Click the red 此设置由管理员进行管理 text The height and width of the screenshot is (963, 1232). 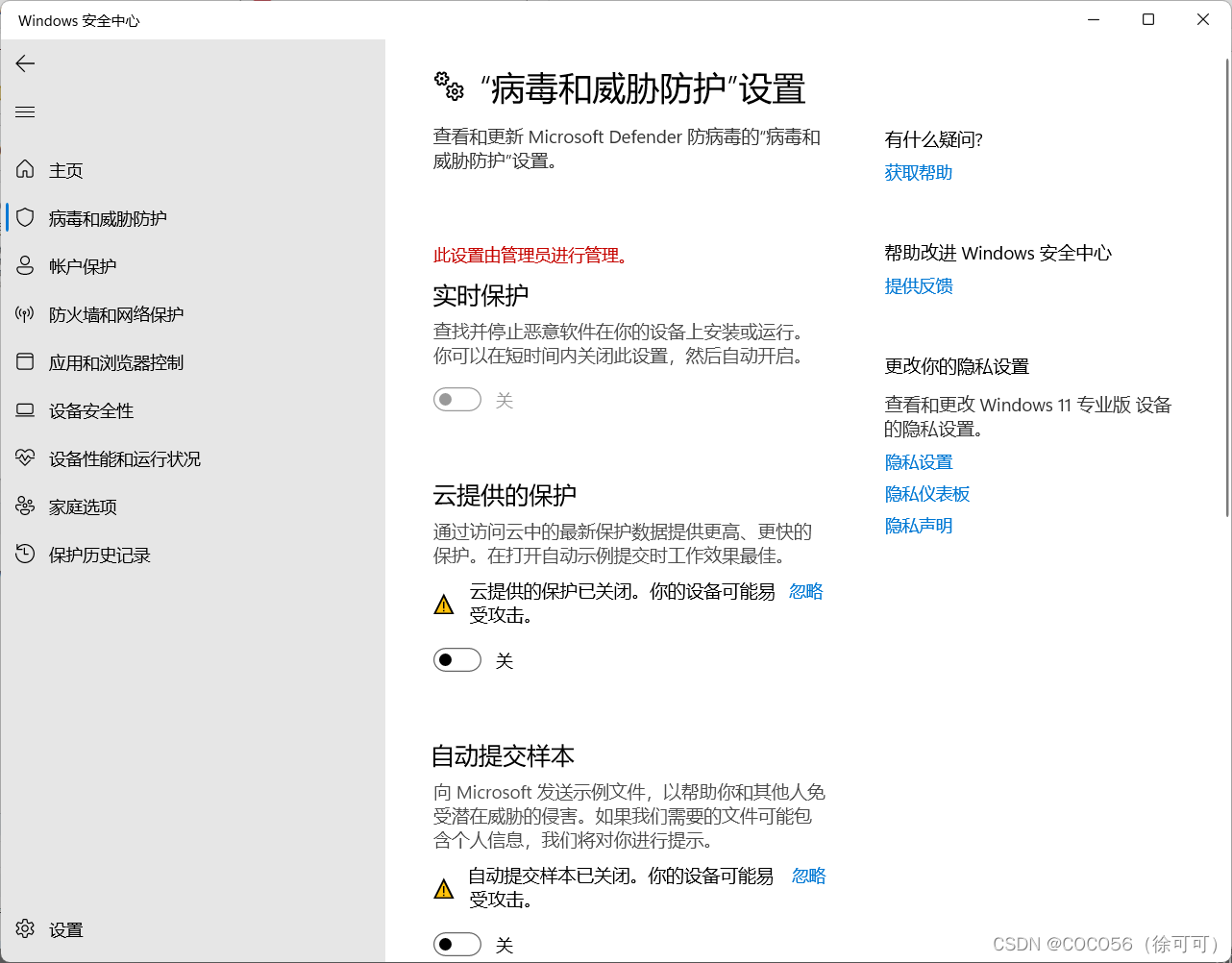pos(531,256)
